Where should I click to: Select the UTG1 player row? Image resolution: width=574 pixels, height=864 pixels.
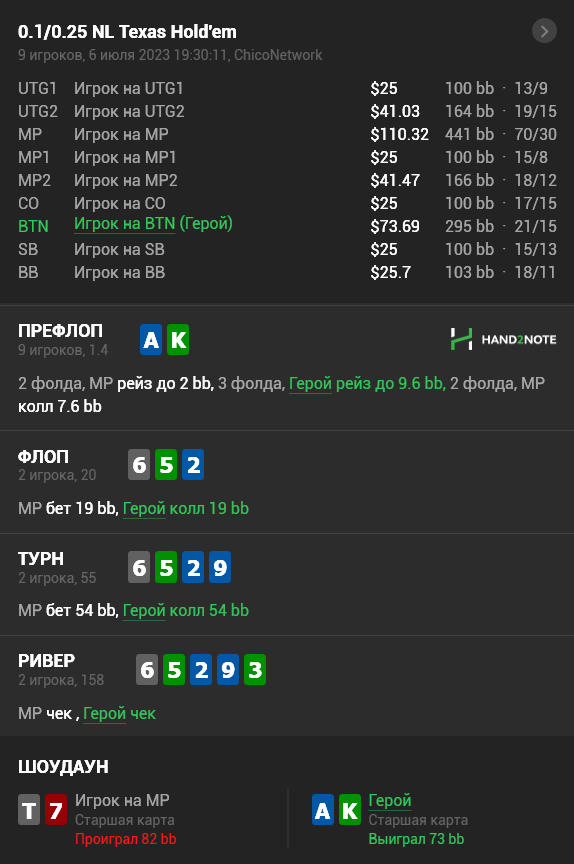[287, 88]
